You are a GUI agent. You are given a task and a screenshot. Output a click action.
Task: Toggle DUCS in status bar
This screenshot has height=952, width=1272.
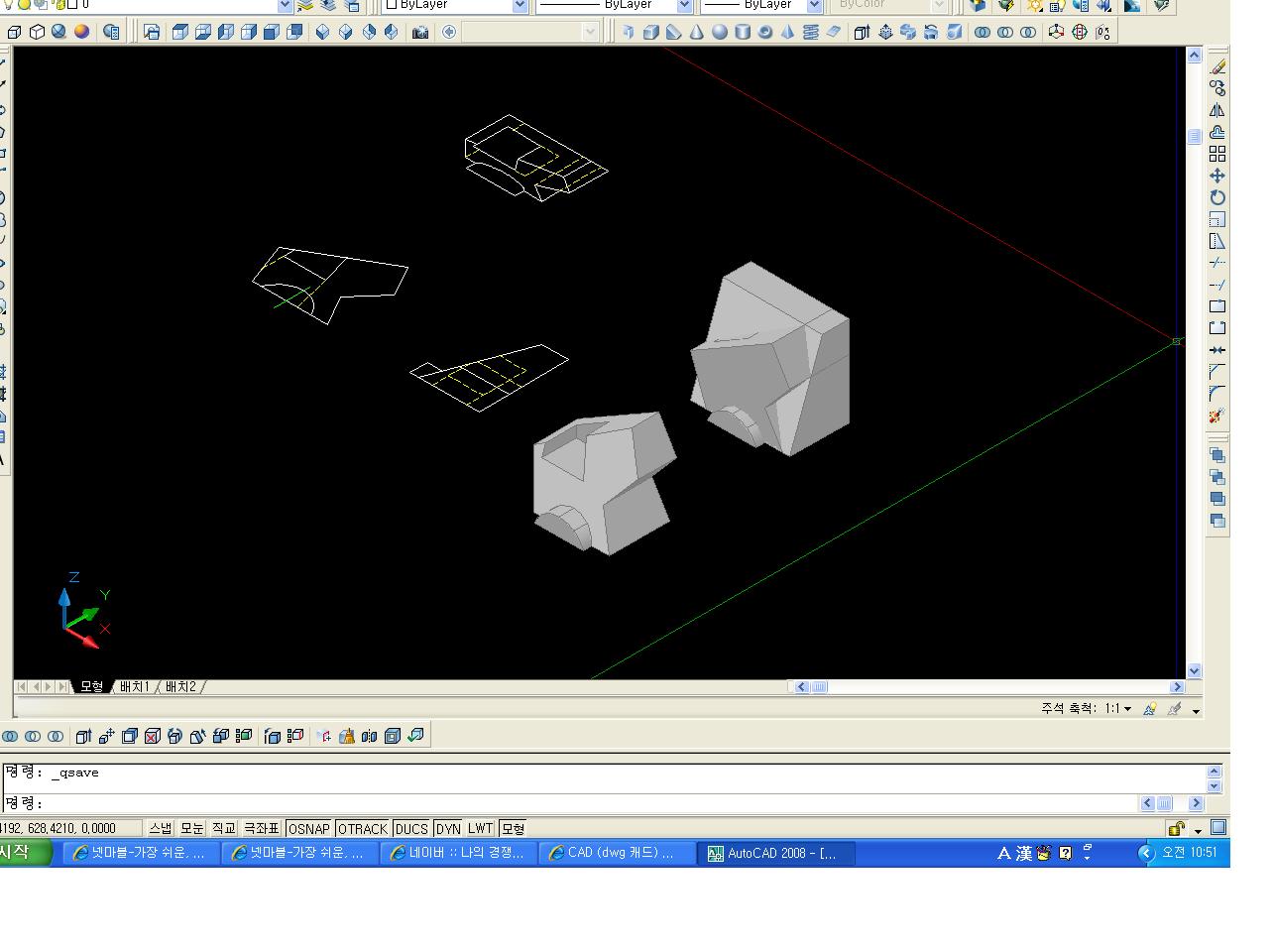[x=411, y=828]
